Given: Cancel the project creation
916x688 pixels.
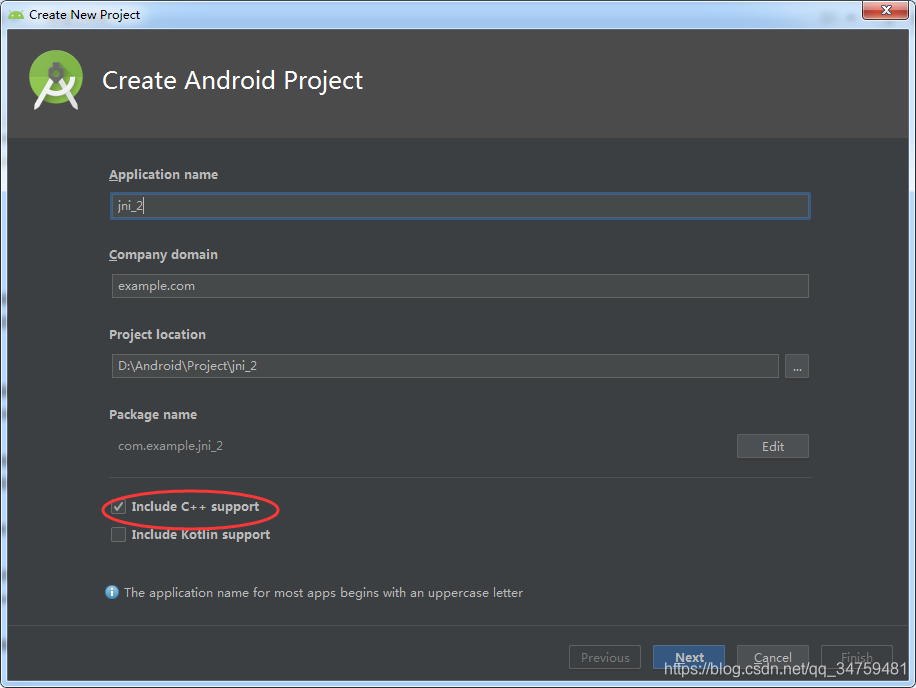Looking at the screenshot, I should [x=773, y=657].
